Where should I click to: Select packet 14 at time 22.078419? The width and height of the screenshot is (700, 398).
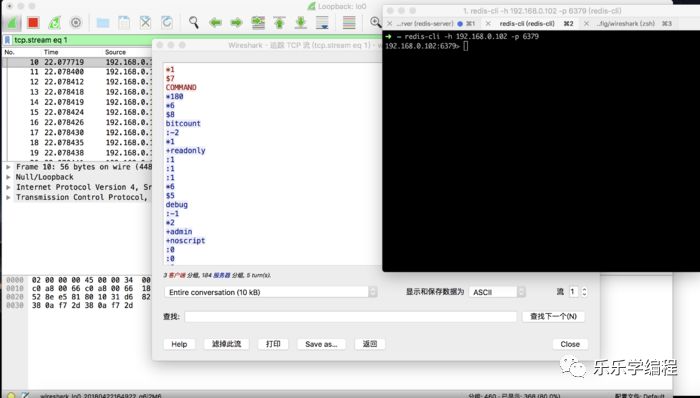[x=77, y=102]
